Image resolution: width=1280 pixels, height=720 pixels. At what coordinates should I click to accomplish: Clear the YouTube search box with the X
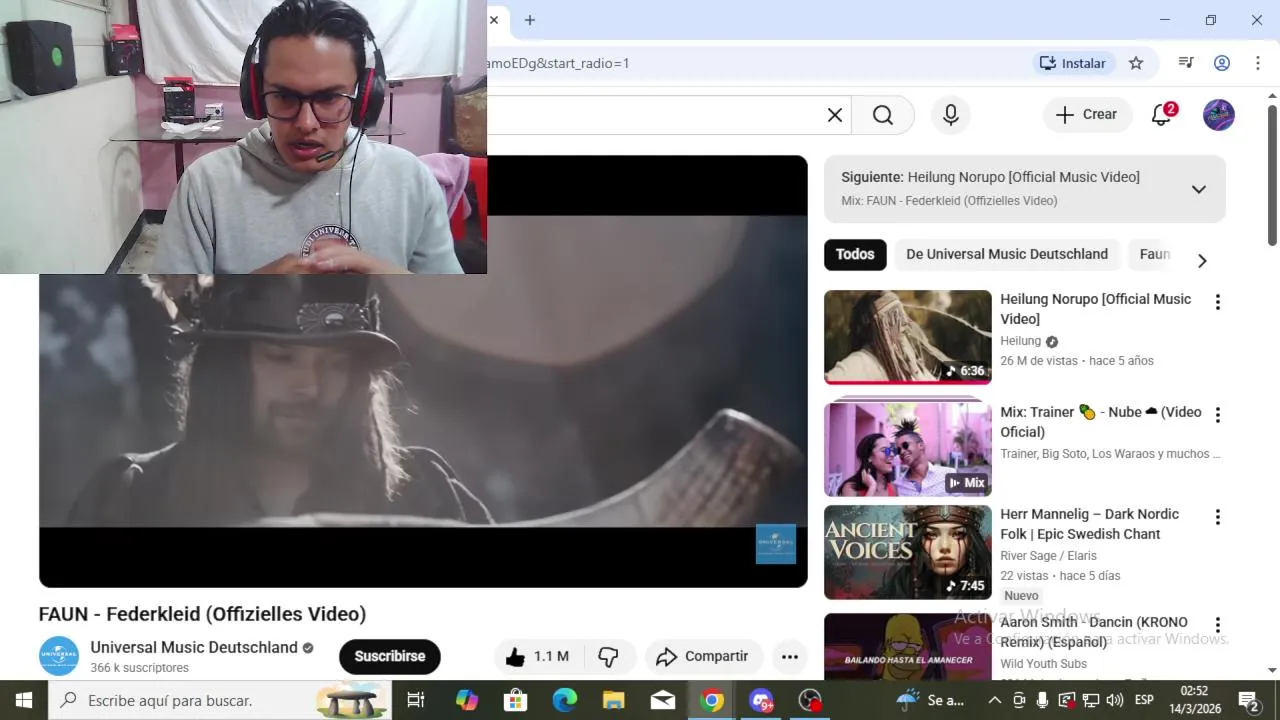tap(835, 115)
